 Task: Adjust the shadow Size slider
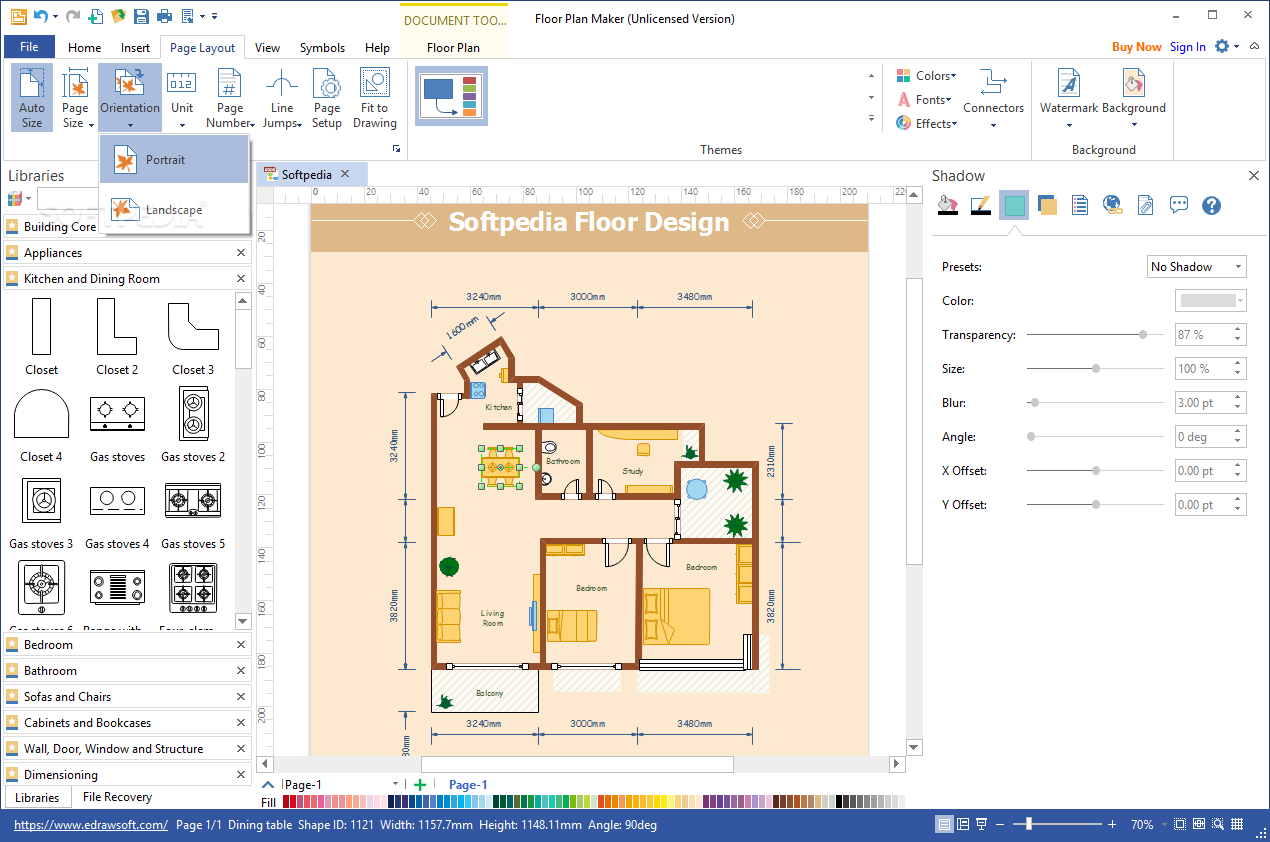click(x=1096, y=369)
